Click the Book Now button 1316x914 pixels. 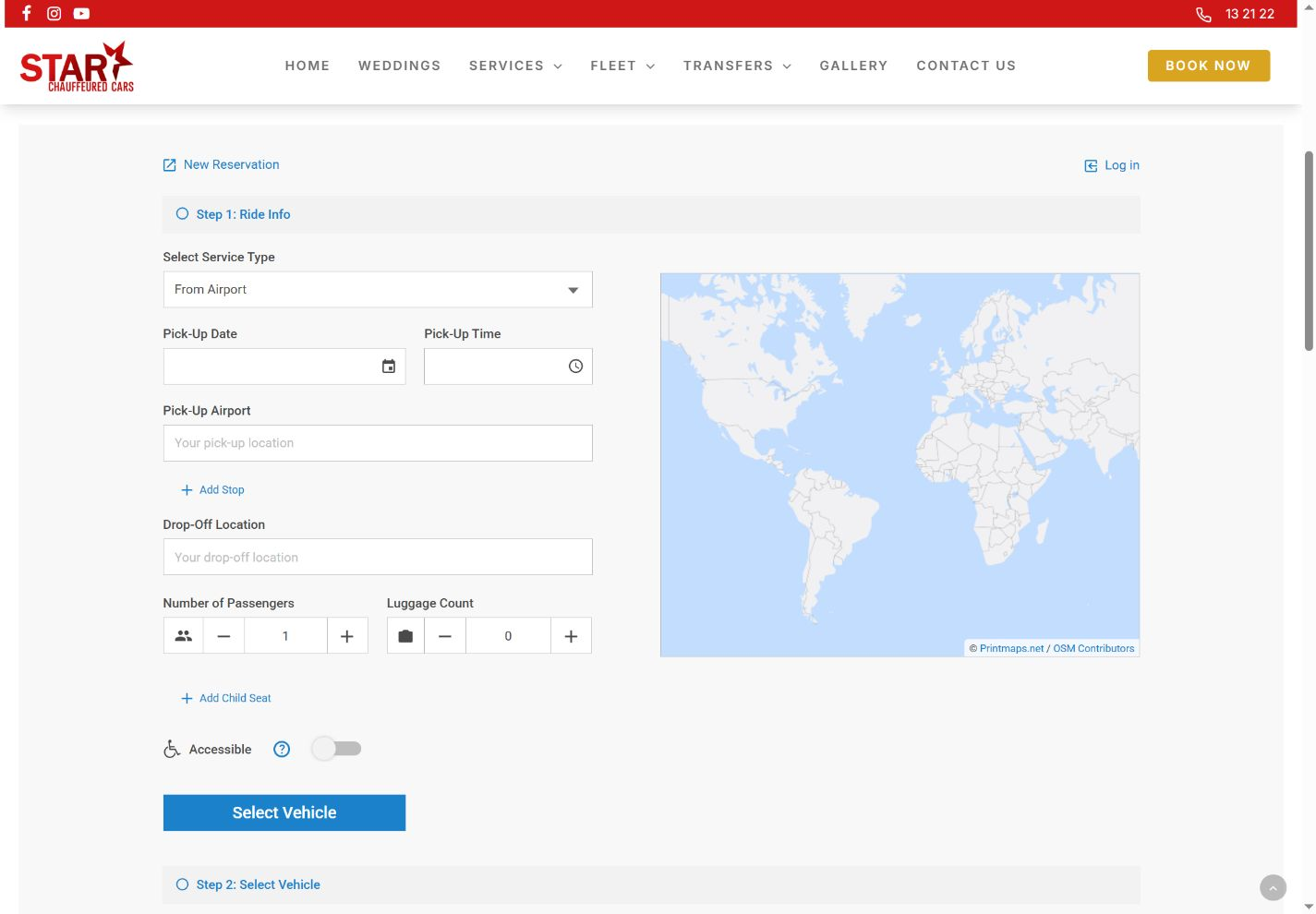(x=1208, y=66)
